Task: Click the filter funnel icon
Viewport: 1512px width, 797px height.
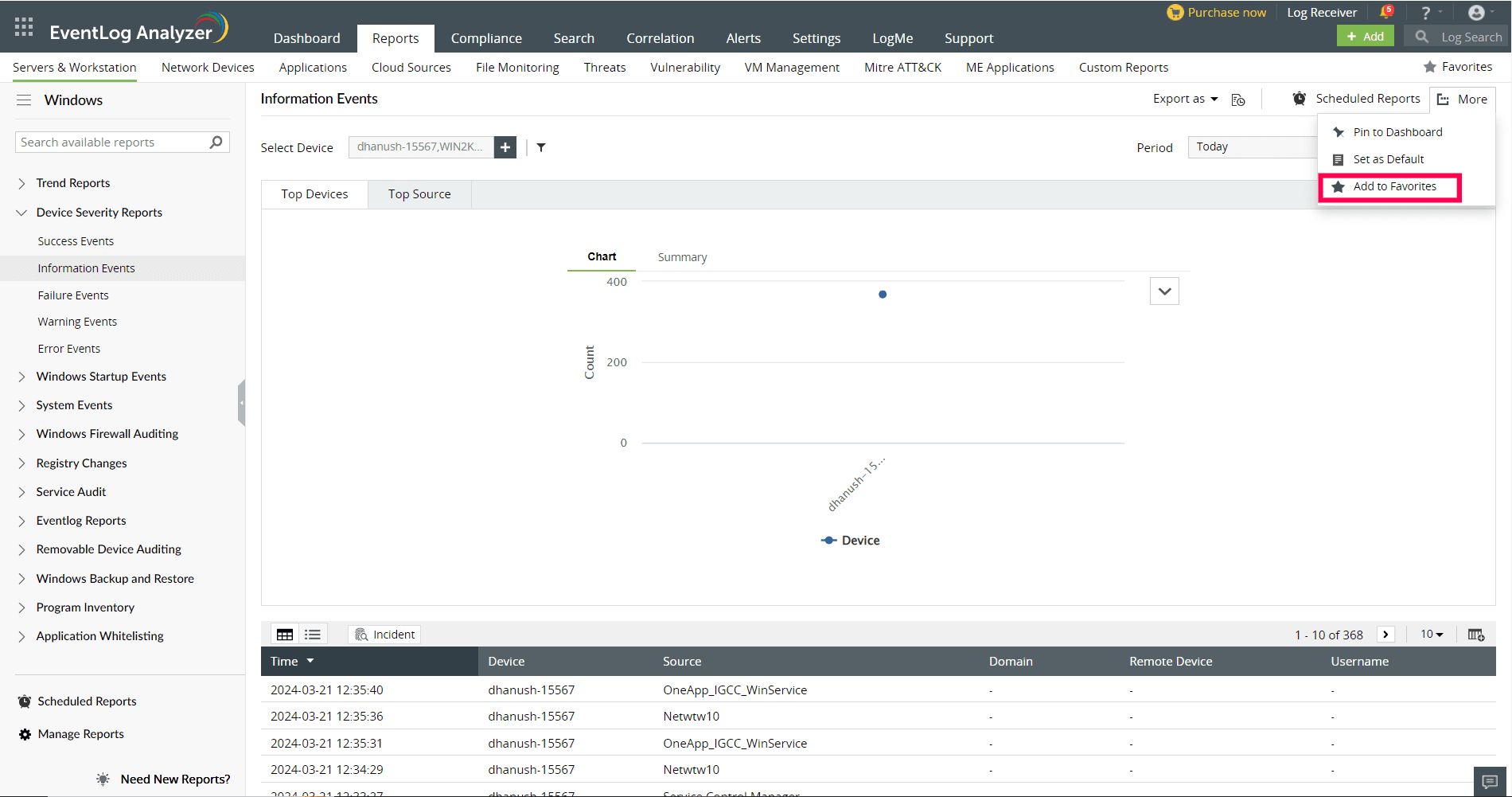Action: [541, 147]
